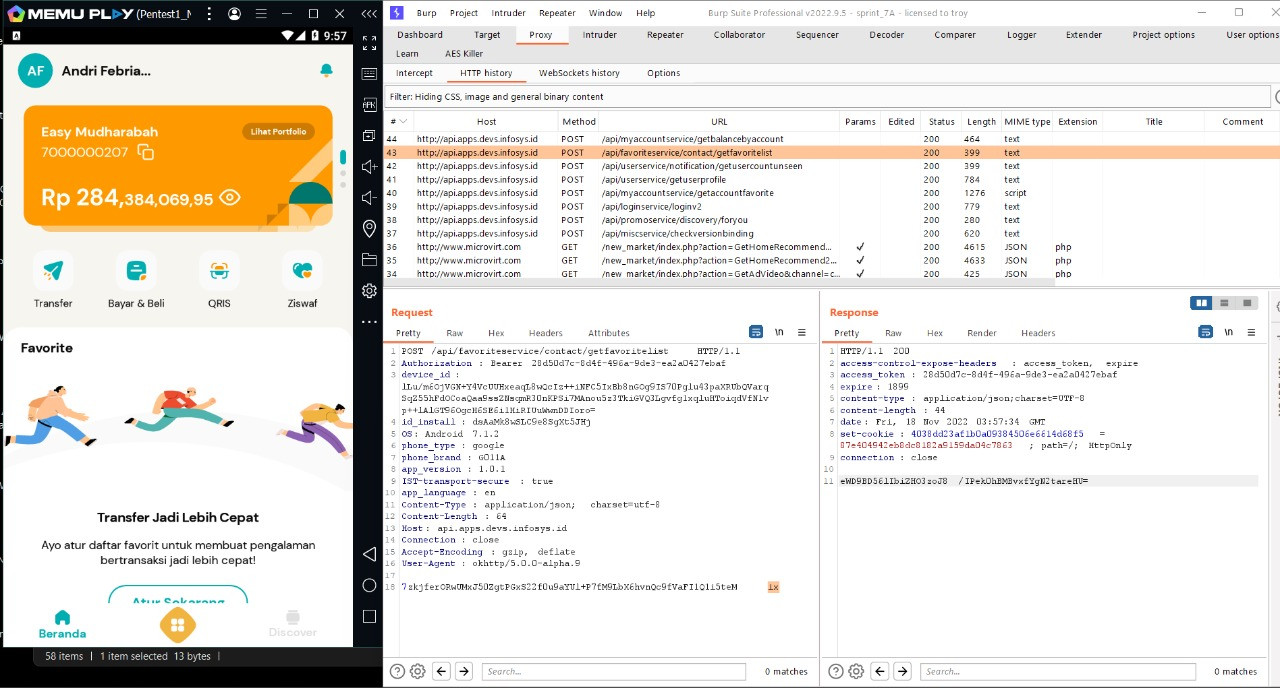Open the center orange menu button
Image resolution: width=1280 pixels, height=688 pixels.
178,625
